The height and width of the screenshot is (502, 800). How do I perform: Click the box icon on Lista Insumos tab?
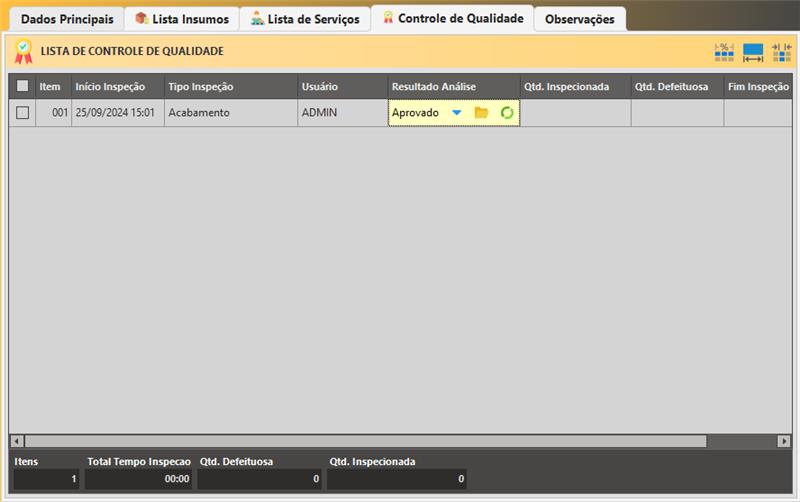pyautogui.click(x=141, y=19)
